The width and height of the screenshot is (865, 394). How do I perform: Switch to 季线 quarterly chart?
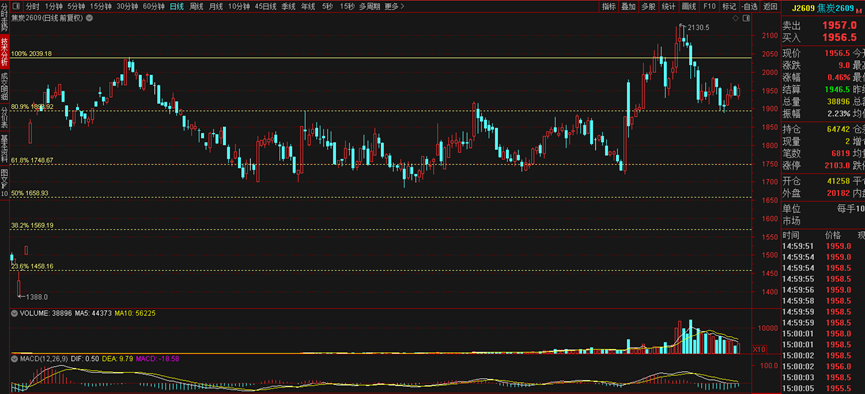pos(289,7)
